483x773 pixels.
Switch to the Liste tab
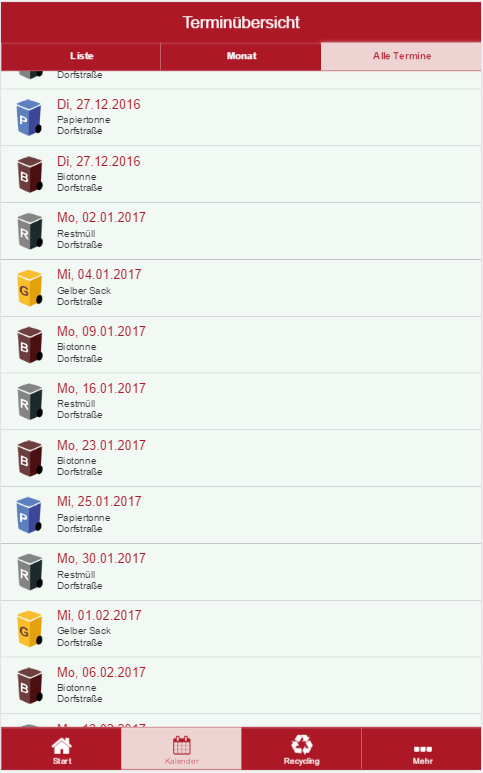(81, 56)
